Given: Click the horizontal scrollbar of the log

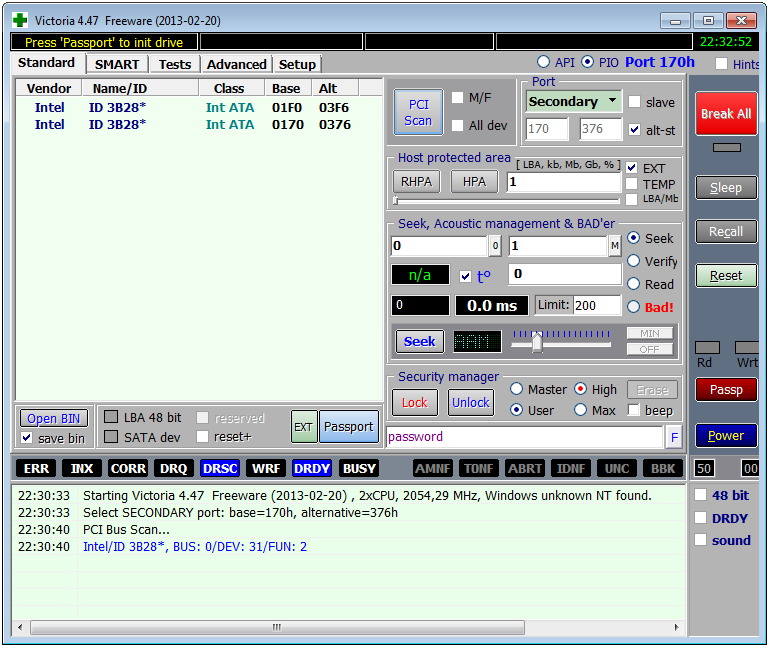Looking at the screenshot, I should [277, 627].
